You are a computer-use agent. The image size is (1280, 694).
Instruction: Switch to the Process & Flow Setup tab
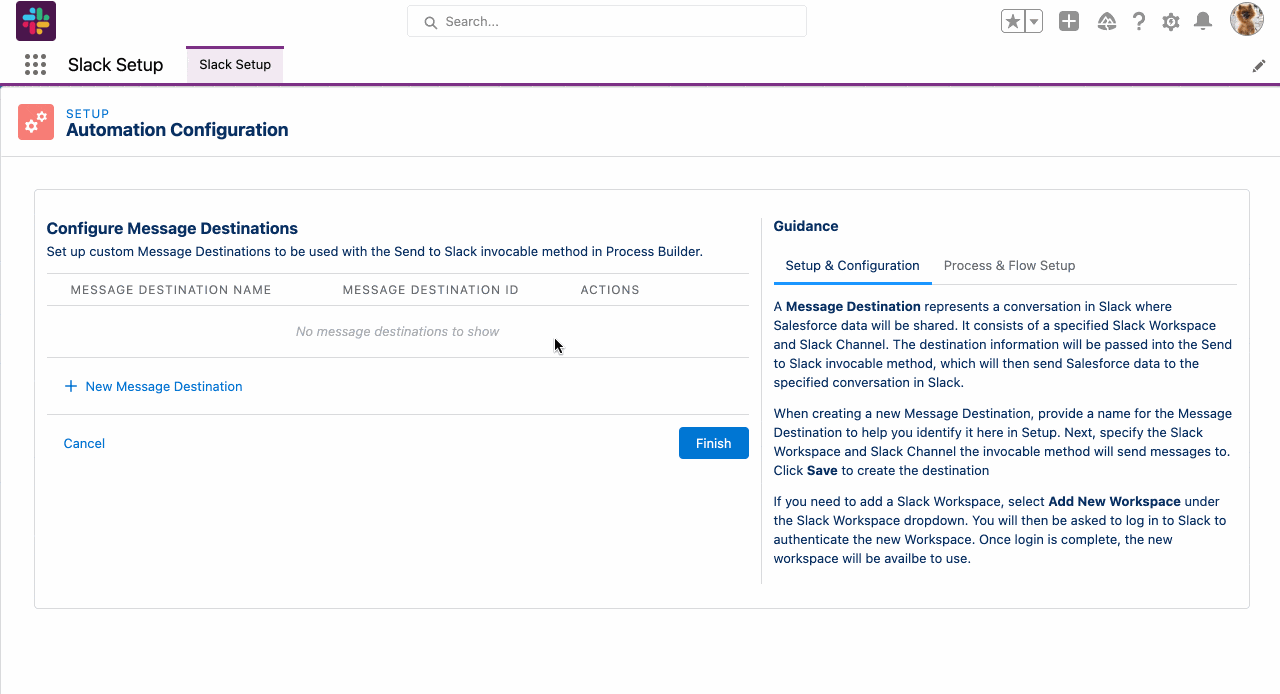point(1009,266)
